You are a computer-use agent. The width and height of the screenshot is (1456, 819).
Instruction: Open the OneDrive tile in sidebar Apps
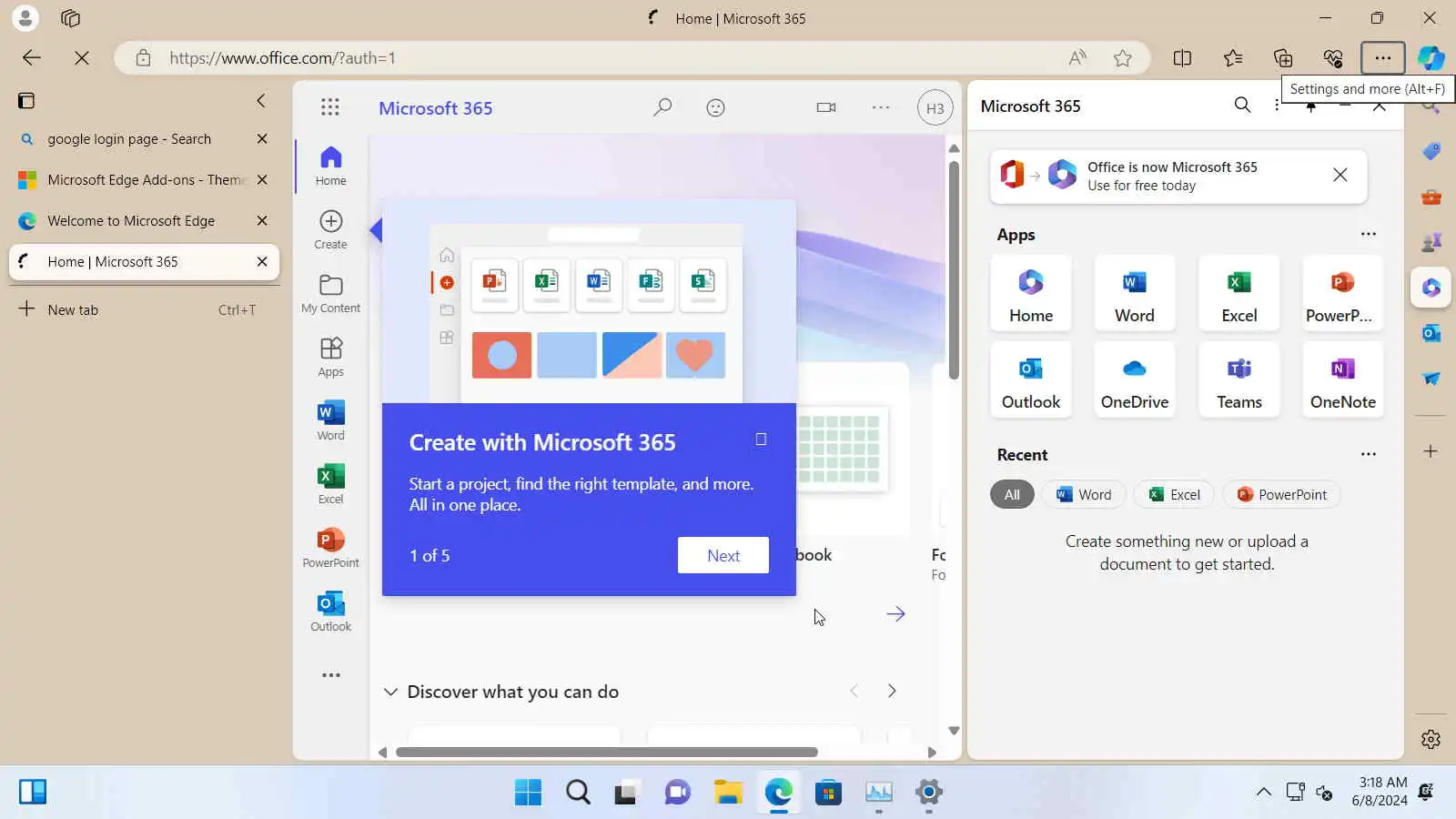1135,380
